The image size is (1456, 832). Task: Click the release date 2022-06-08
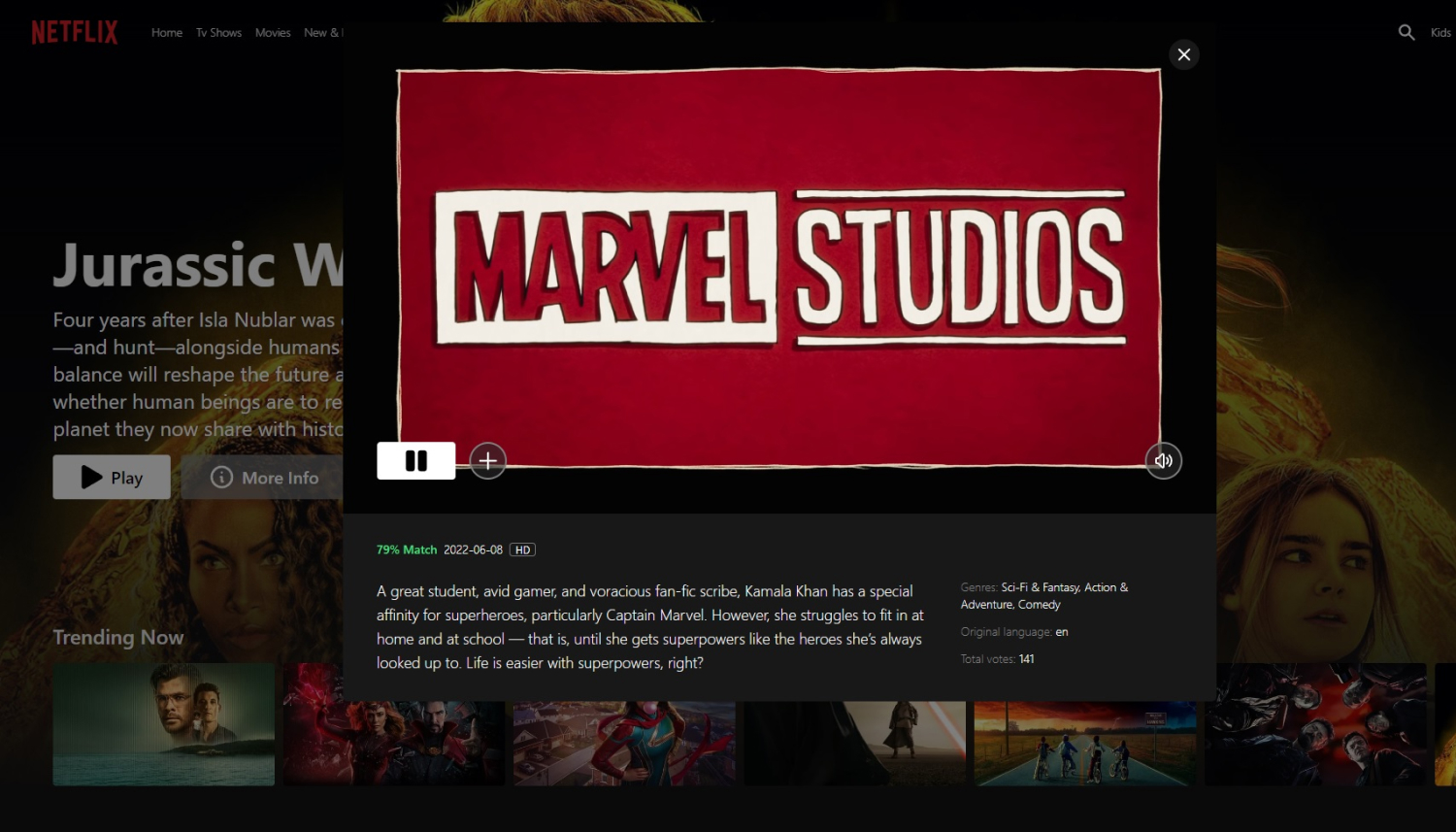473,549
